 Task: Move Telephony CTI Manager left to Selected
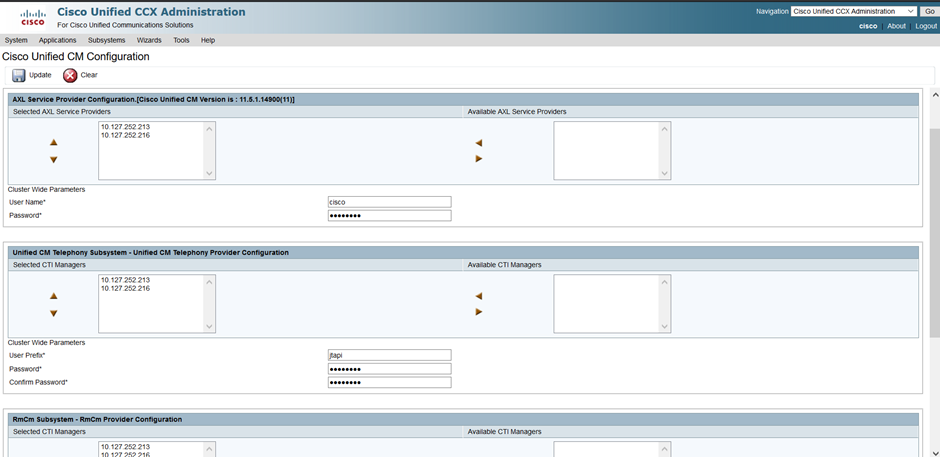click(x=478, y=296)
